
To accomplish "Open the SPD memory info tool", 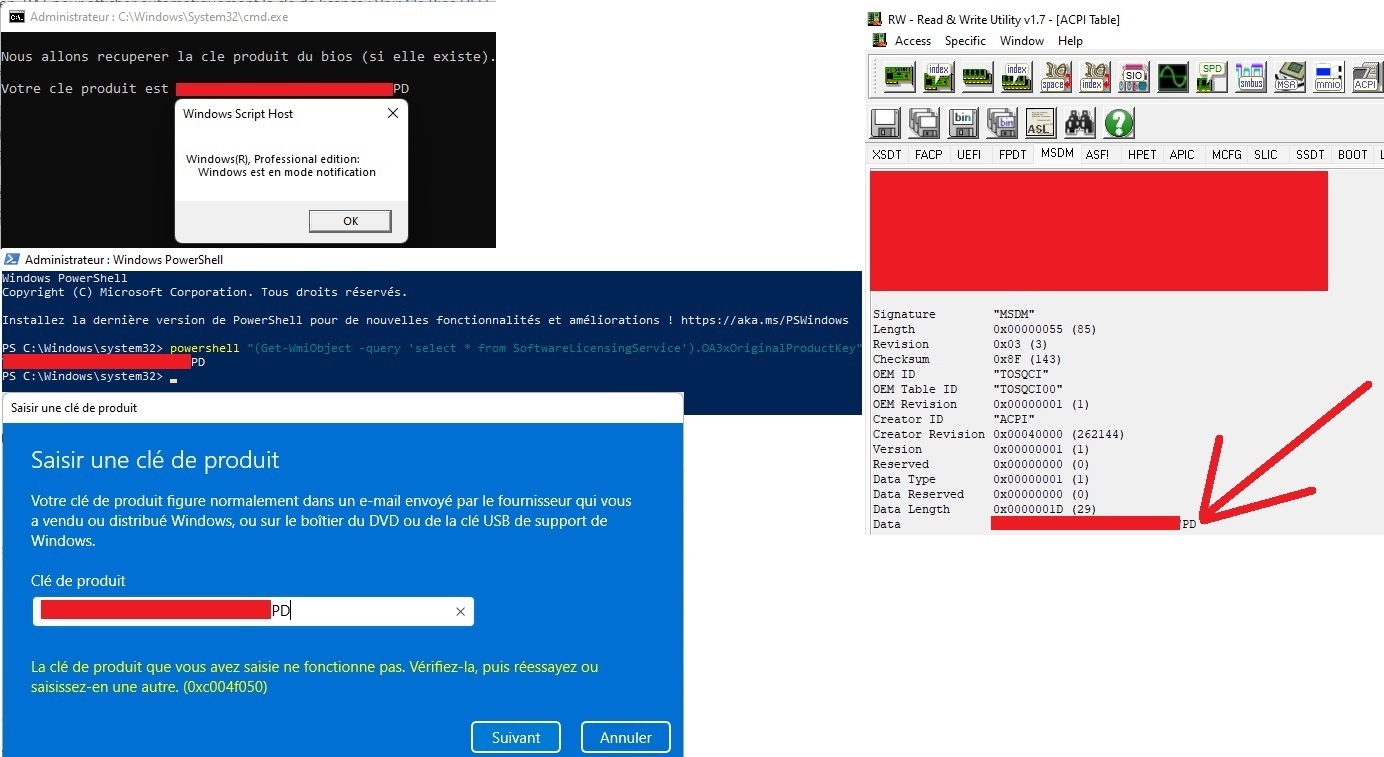I will click(1211, 77).
